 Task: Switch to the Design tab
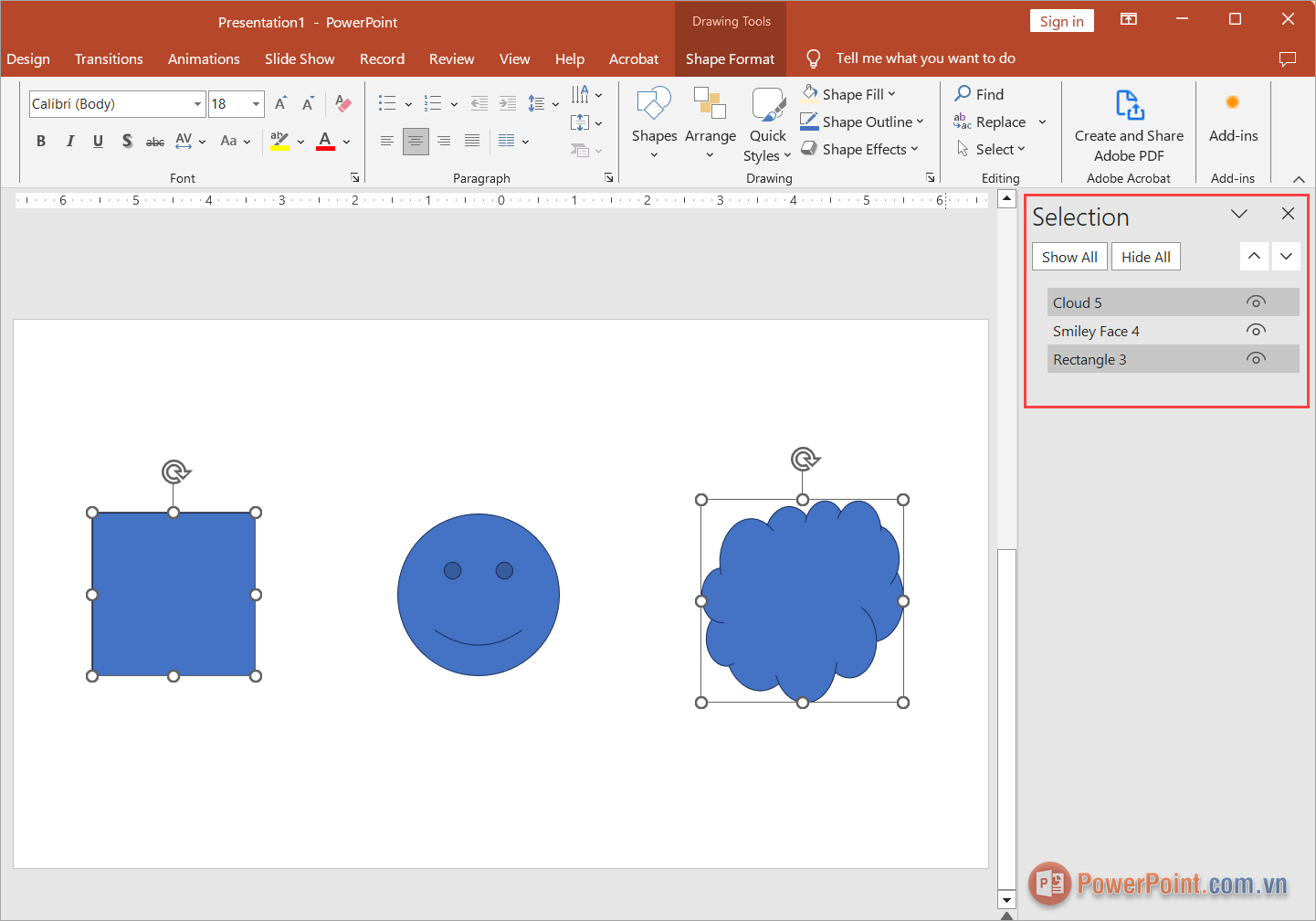[28, 58]
